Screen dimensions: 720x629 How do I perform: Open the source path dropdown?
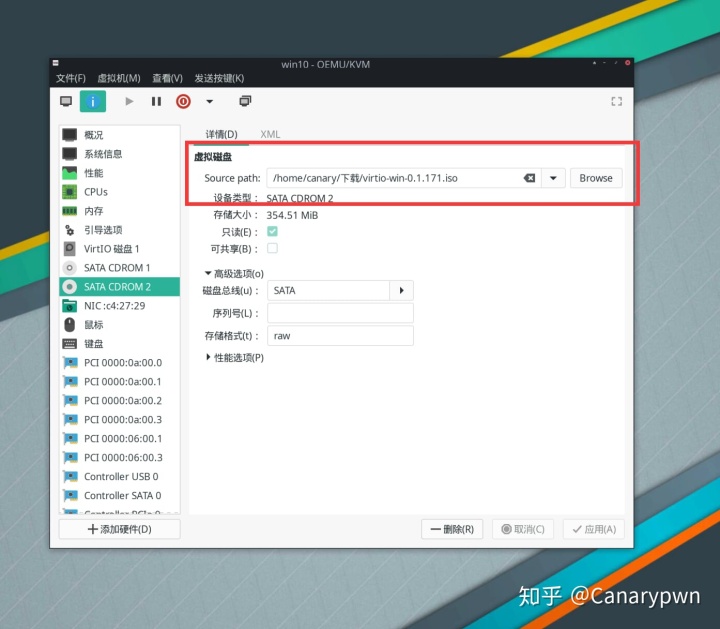point(553,178)
